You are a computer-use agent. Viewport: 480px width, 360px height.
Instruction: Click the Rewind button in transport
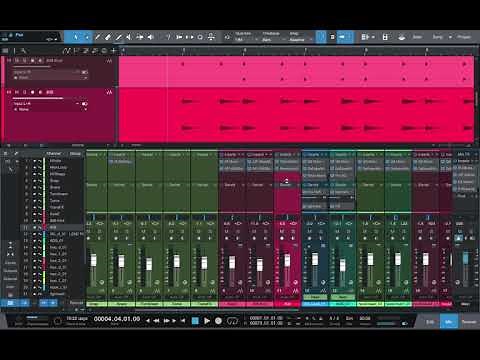(x=156, y=321)
